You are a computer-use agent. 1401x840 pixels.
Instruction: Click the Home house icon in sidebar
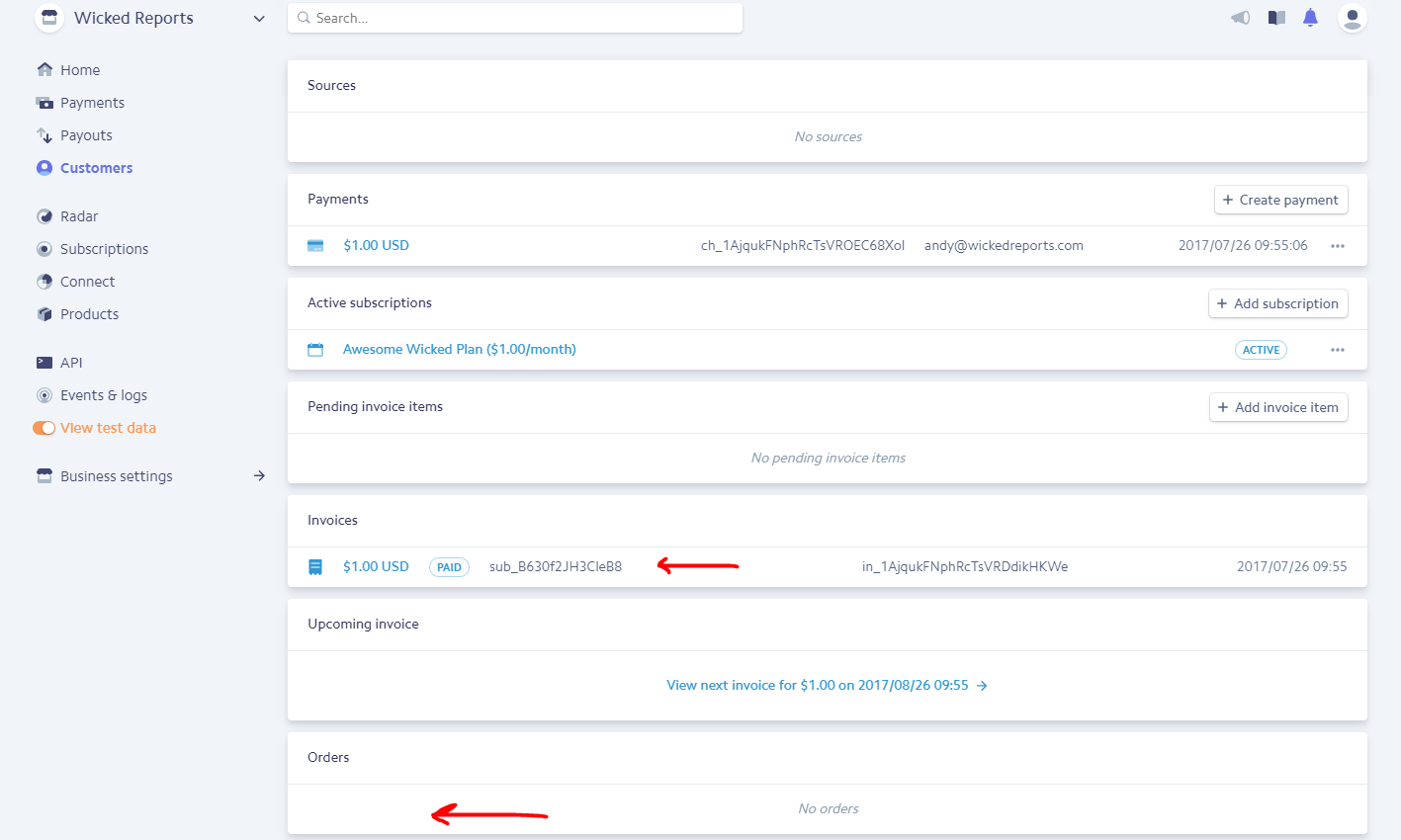(44, 69)
